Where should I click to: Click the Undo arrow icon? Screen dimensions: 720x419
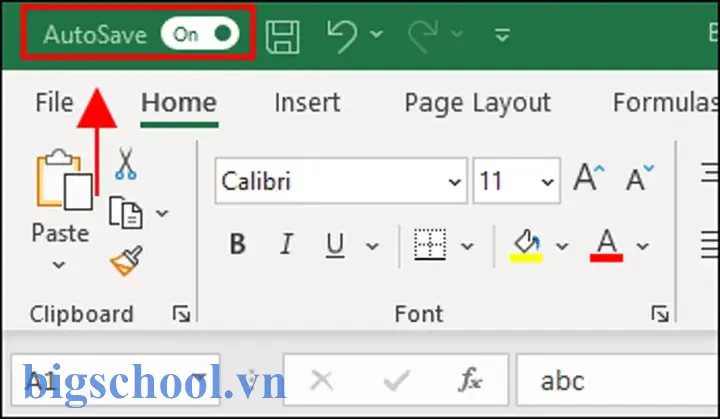pos(342,35)
